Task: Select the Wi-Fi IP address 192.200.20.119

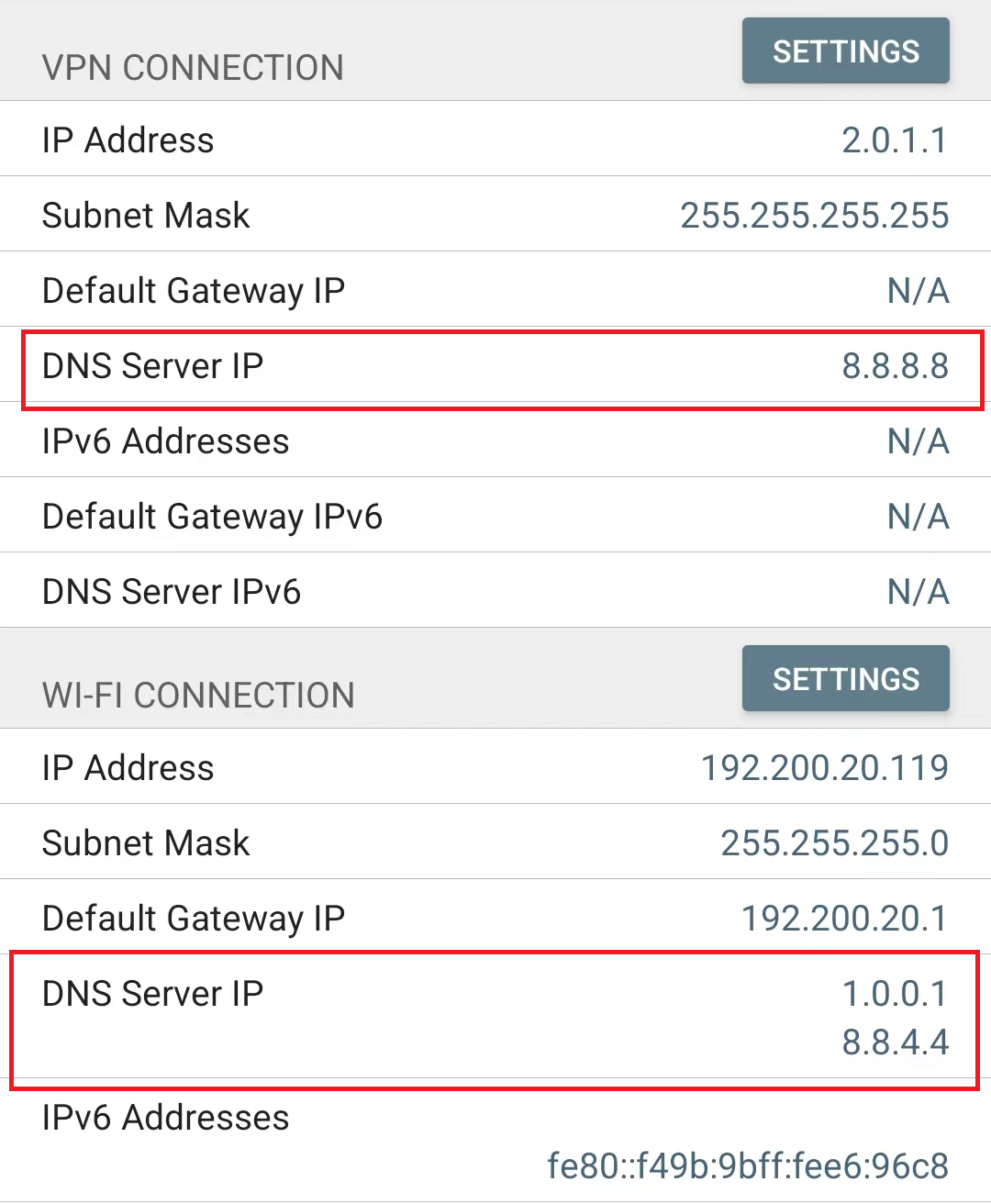Action: coord(824,768)
